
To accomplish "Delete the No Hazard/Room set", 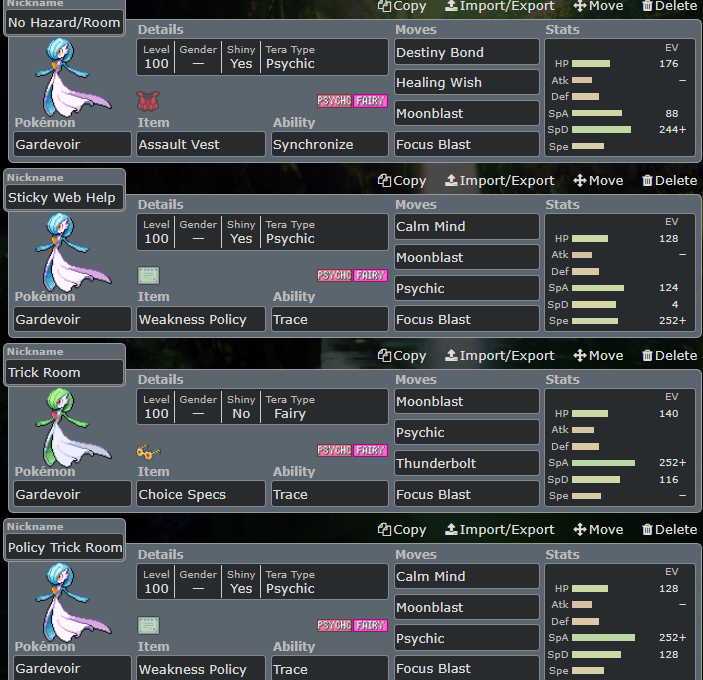I will tap(669, 6).
